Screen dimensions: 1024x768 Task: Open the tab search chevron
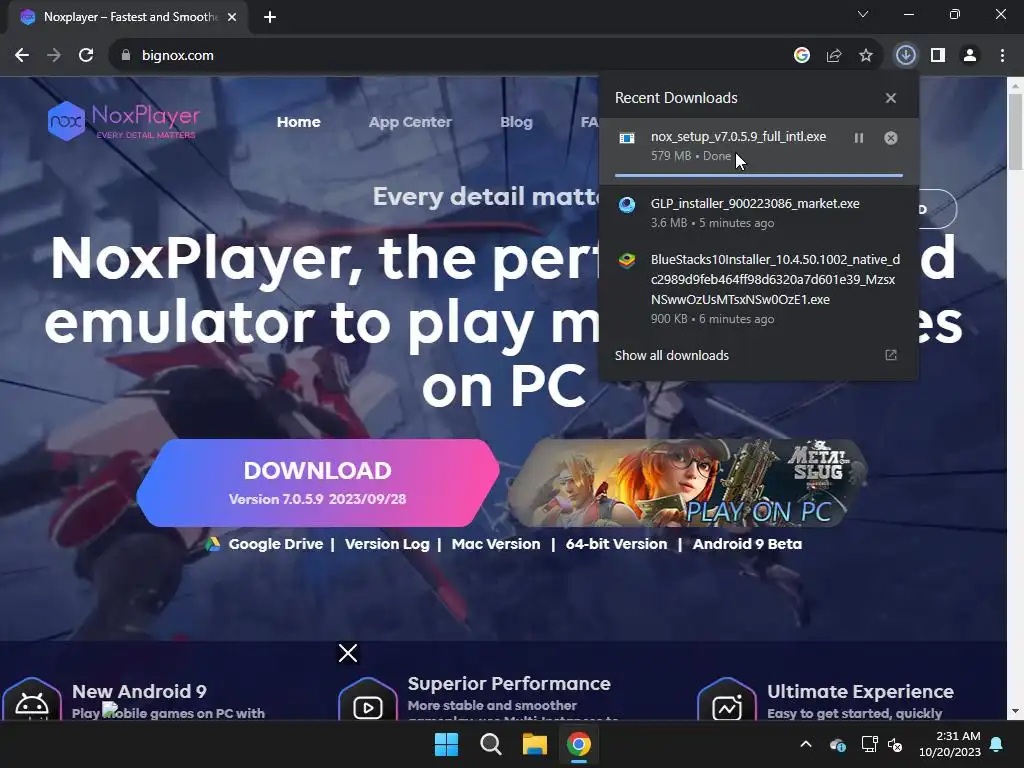(x=863, y=14)
